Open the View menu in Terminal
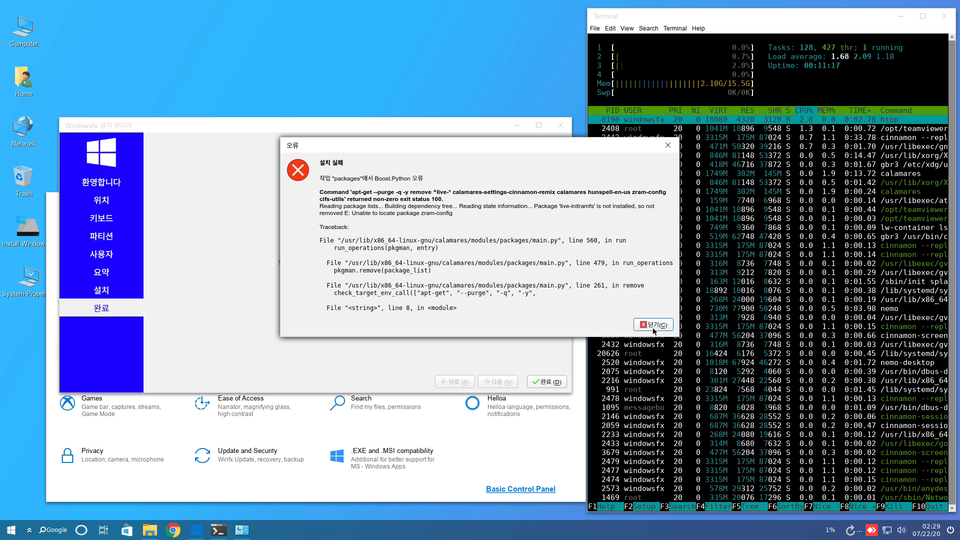This screenshot has height=540, width=960. (627, 28)
